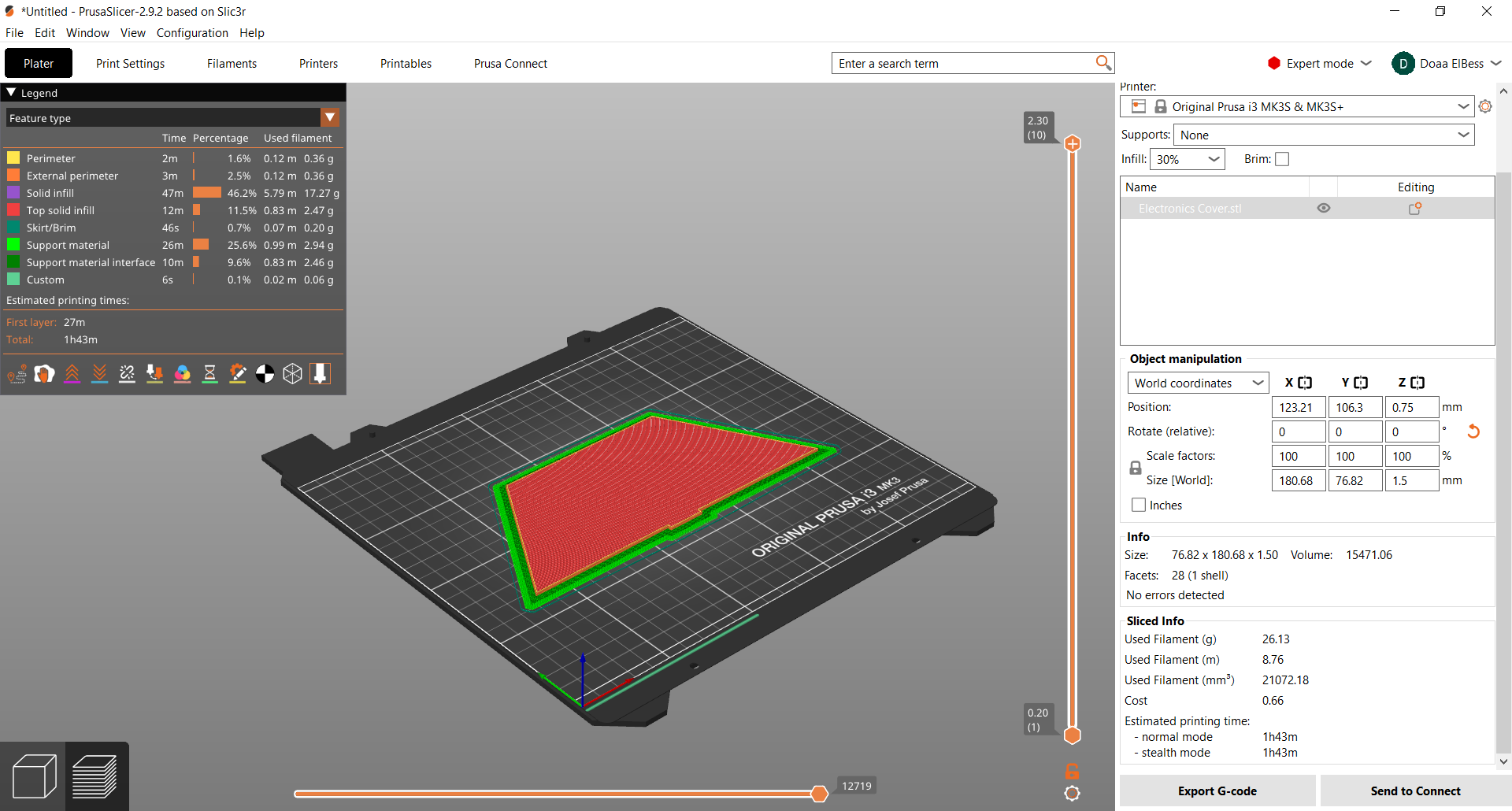Click Export G-code button
The width and height of the screenshot is (1512, 811).
pos(1217,791)
